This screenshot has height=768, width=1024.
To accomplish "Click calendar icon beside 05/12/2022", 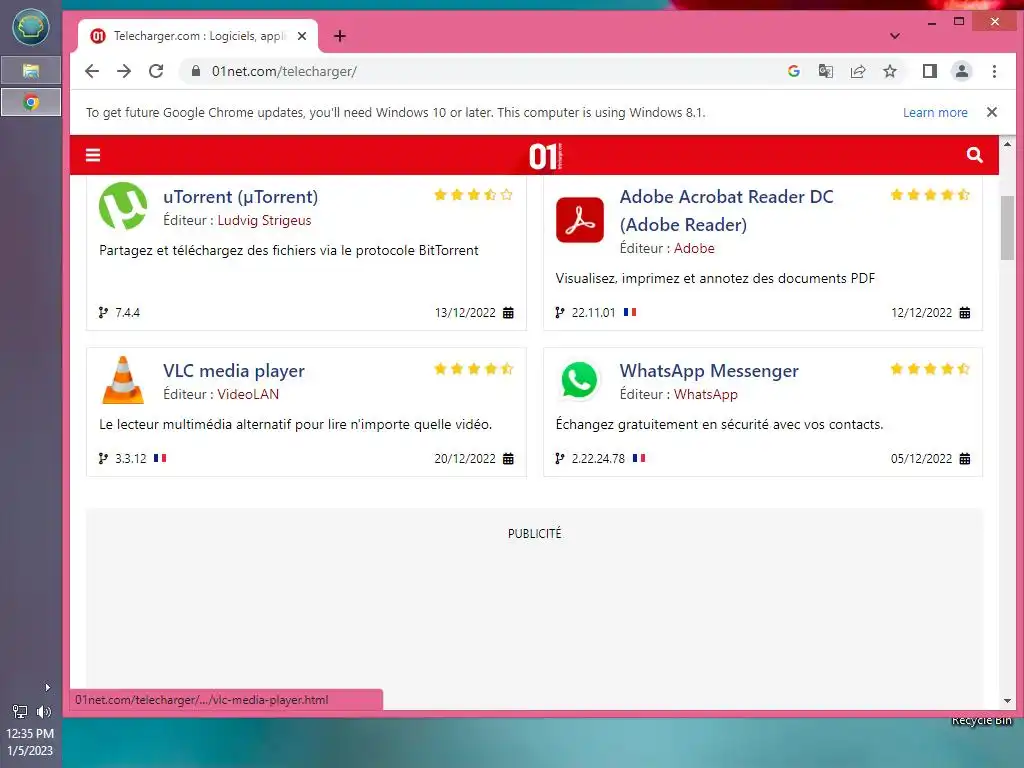I will click(965, 458).
